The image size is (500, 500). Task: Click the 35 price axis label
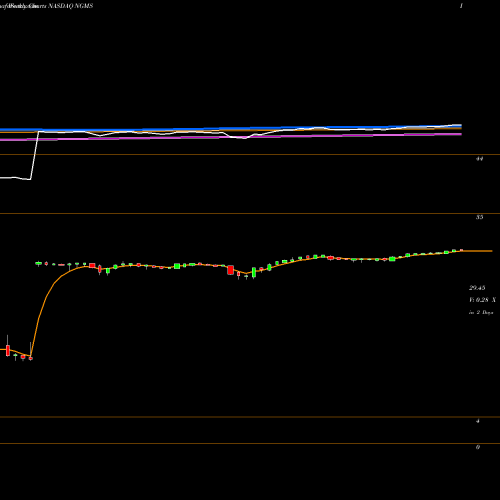tap(479, 217)
